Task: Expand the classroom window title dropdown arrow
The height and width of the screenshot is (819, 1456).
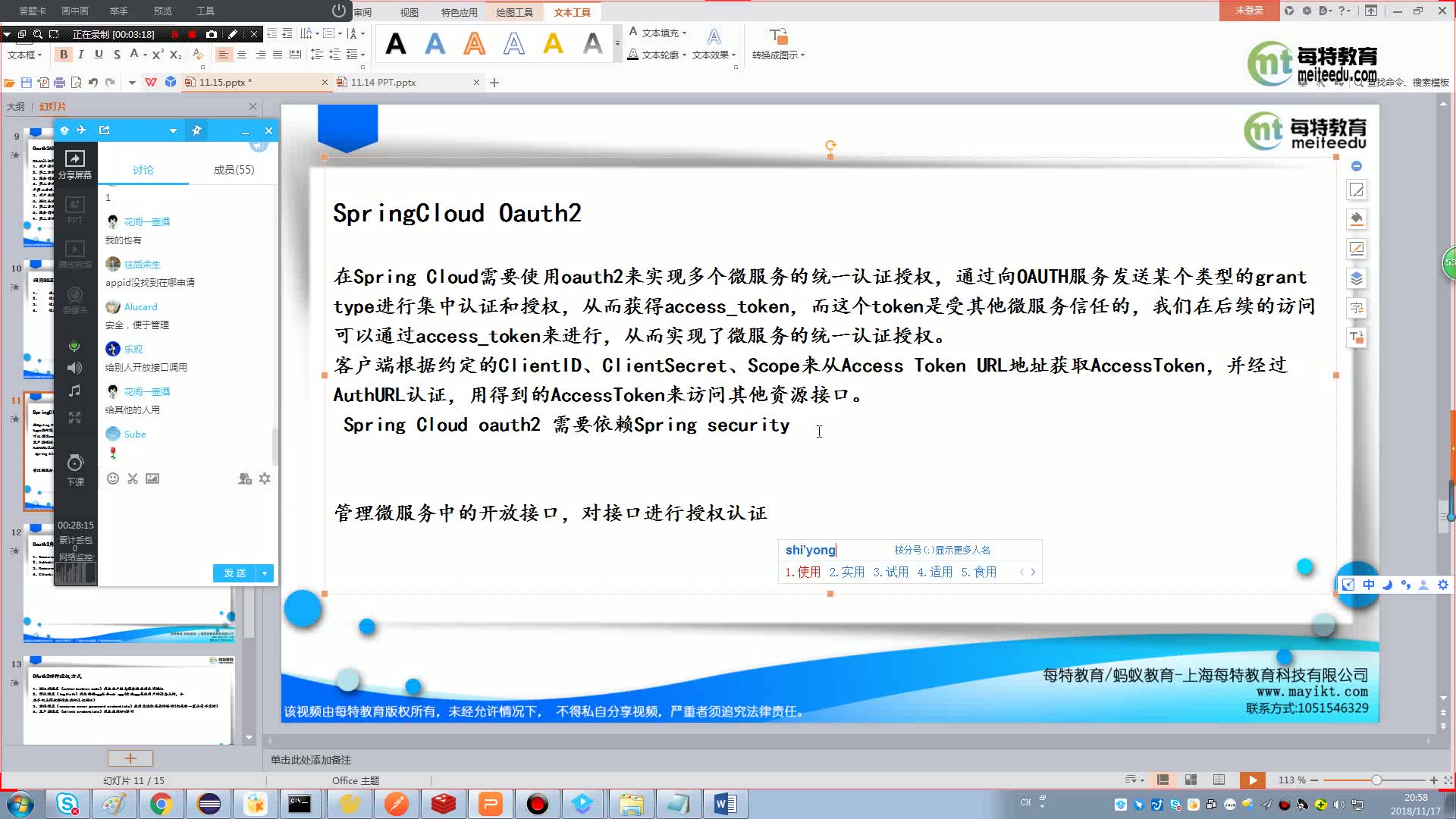Action: click(x=173, y=130)
